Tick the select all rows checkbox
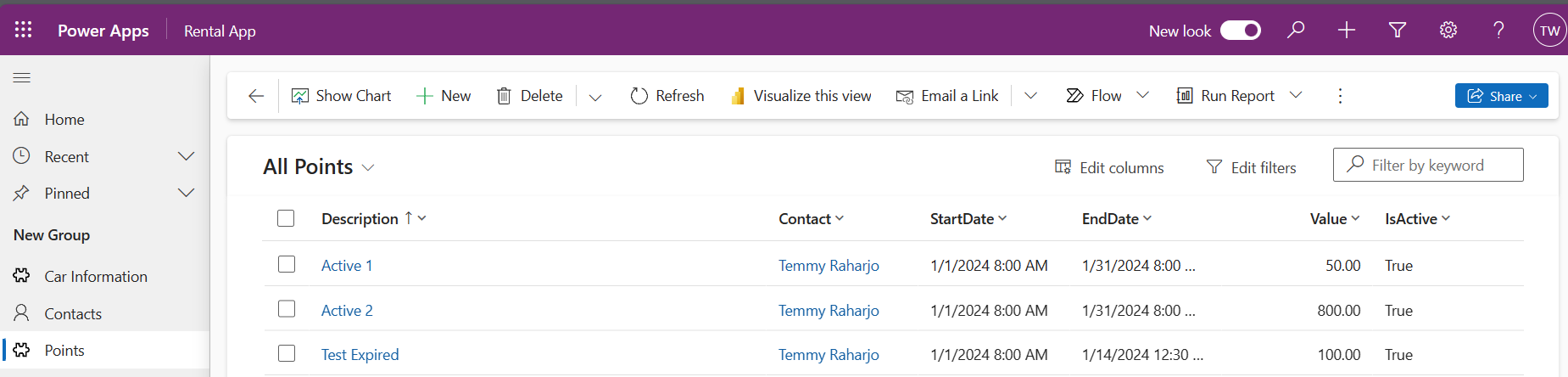This screenshot has height=377, width=1568. point(286,218)
